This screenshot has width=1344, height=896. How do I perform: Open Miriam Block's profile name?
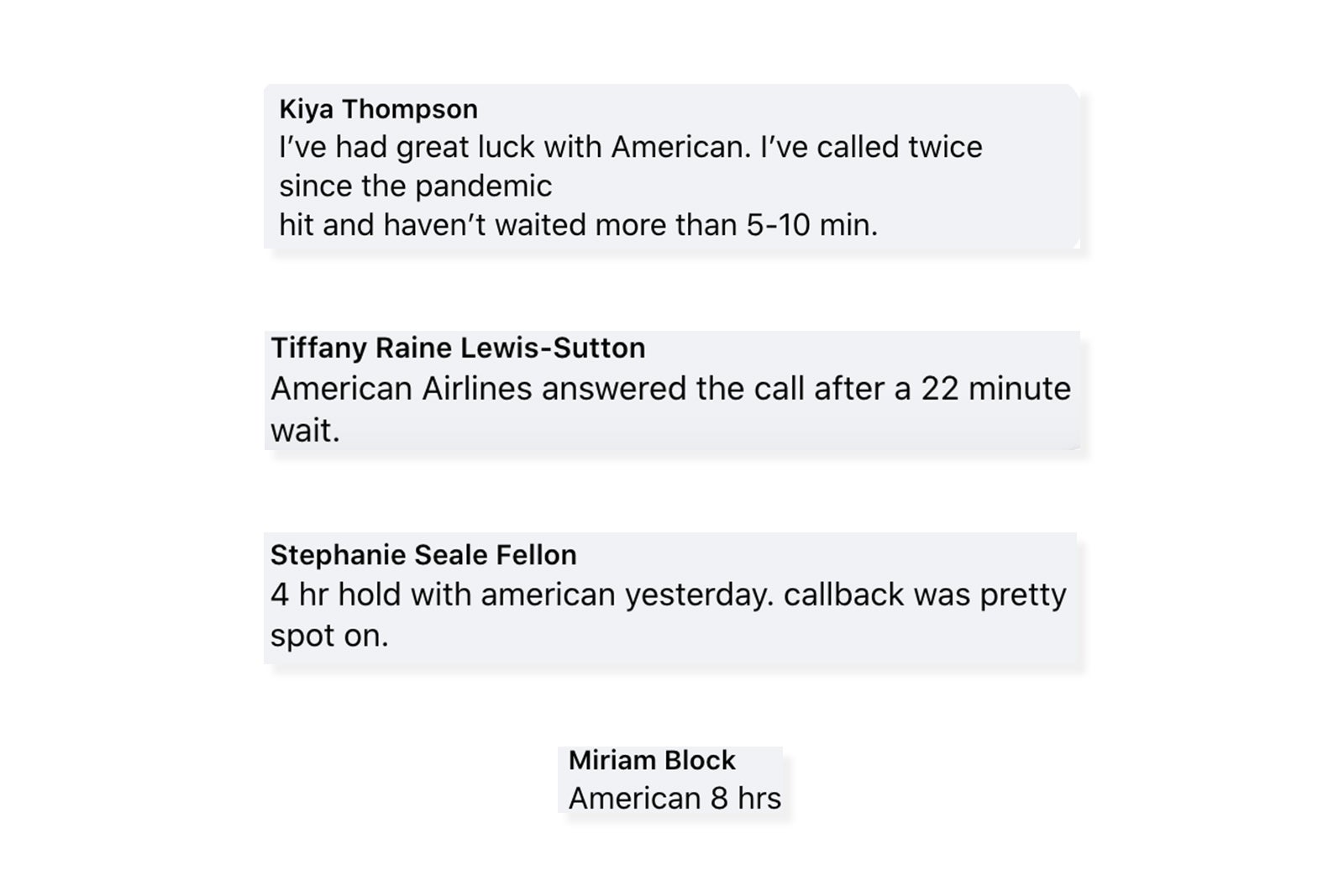[x=652, y=760]
